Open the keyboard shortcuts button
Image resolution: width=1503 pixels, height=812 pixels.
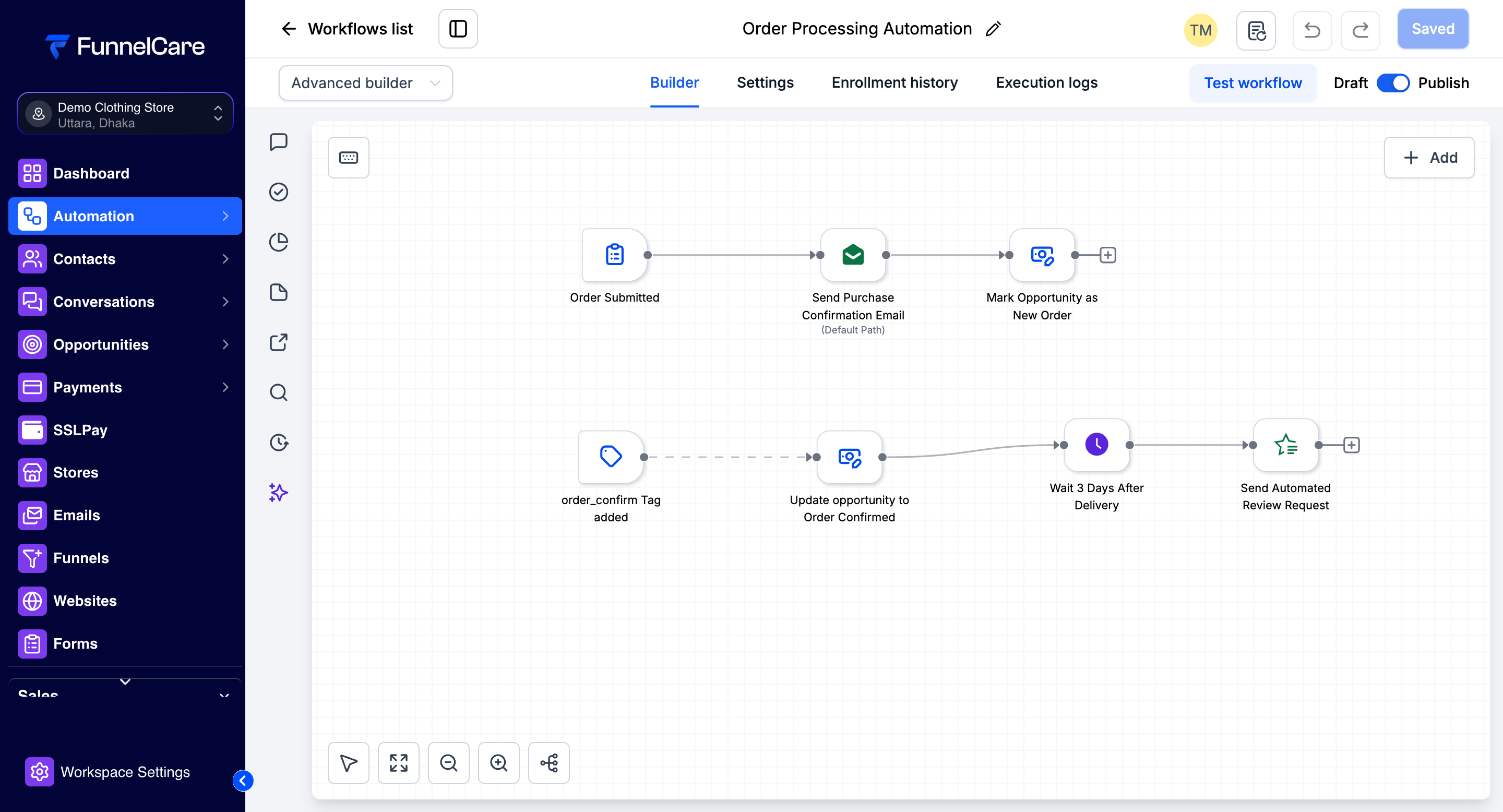pos(348,158)
